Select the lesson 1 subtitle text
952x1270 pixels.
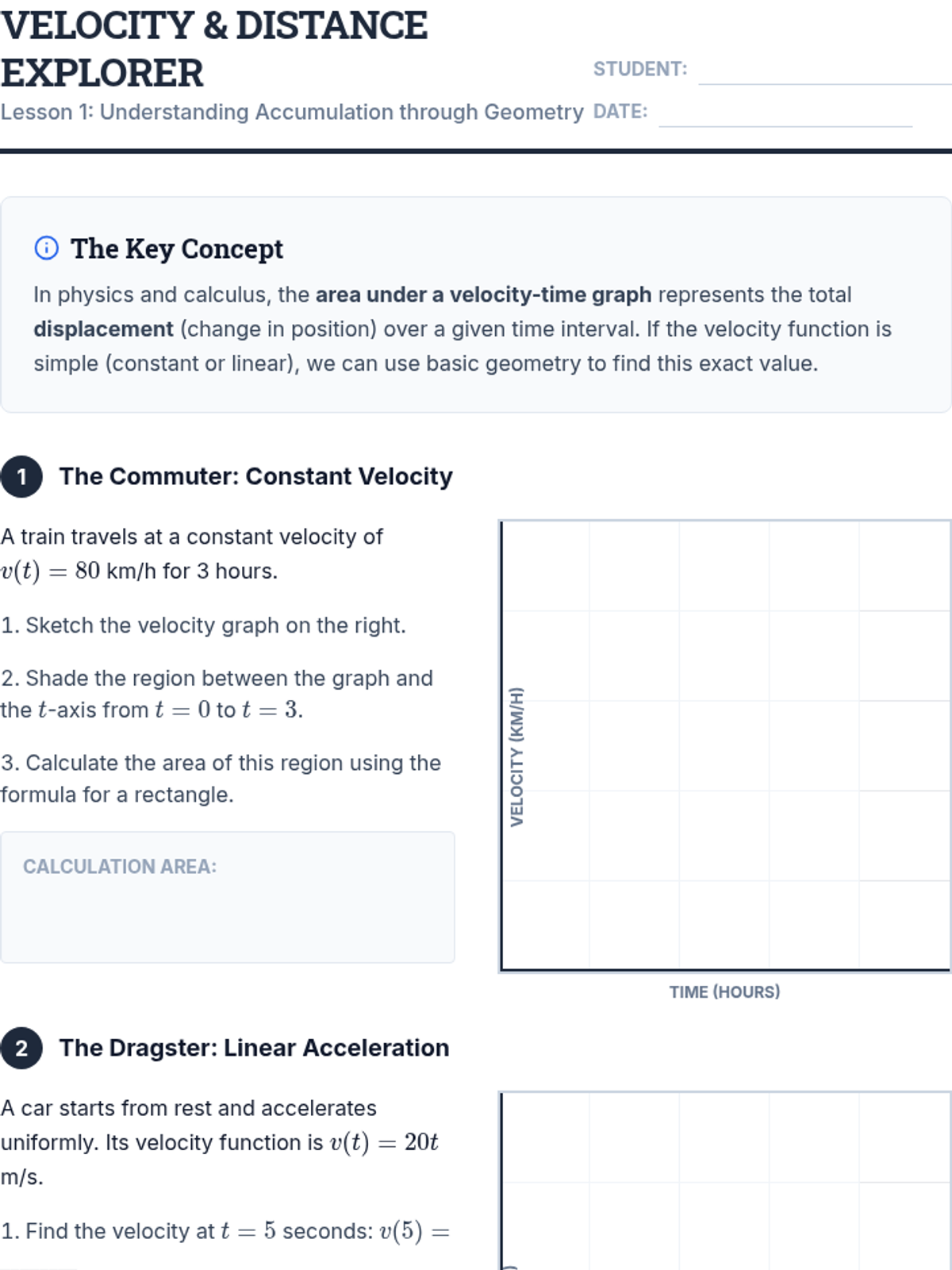pyautogui.click(x=292, y=112)
